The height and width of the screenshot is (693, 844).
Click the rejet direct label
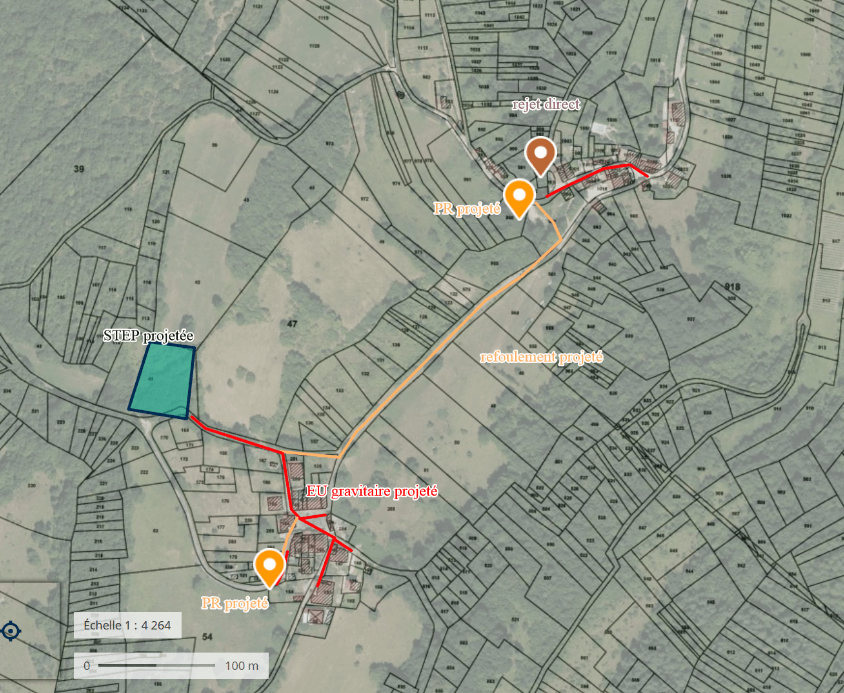click(x=546, y=104)
